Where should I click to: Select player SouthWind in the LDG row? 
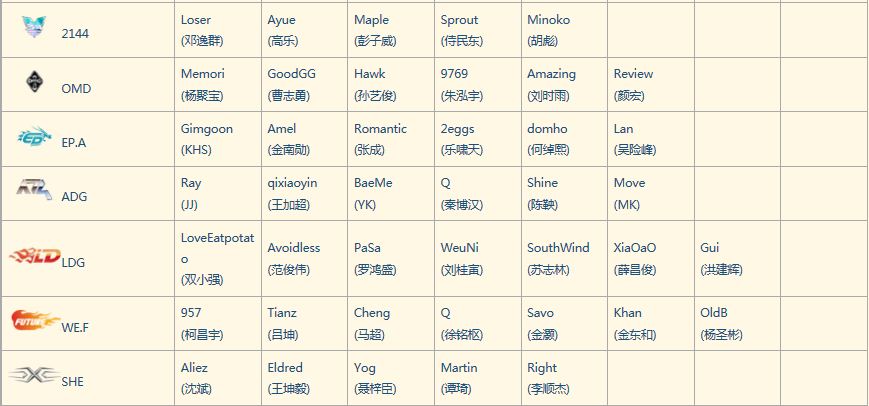558,248
